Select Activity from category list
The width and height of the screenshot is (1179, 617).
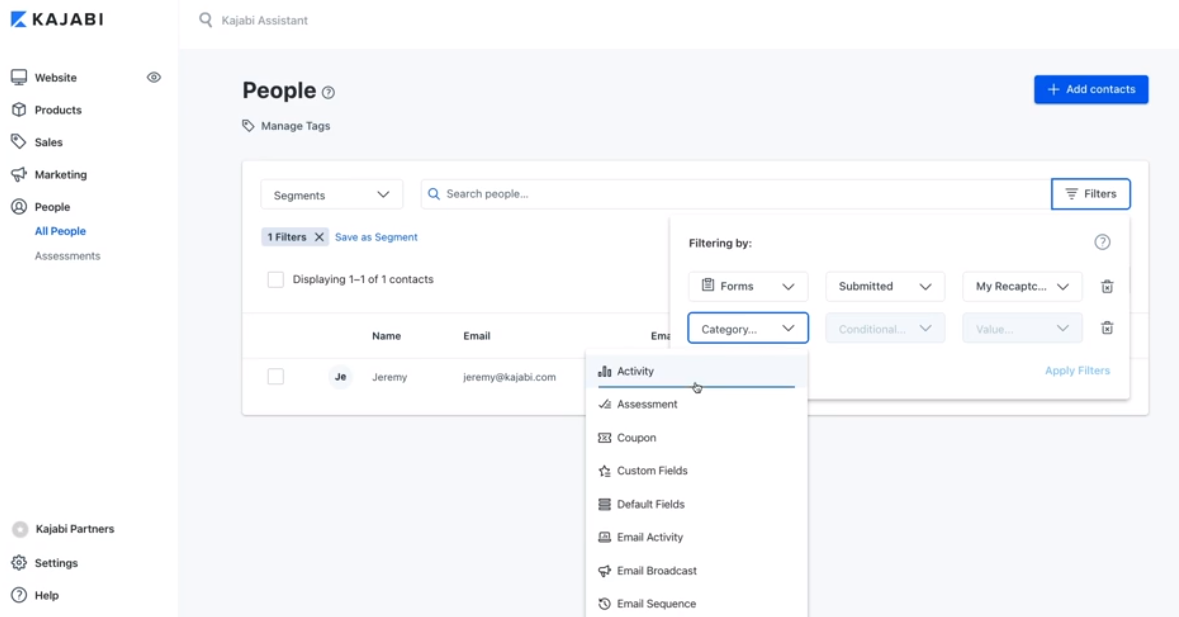pos(697,371)
